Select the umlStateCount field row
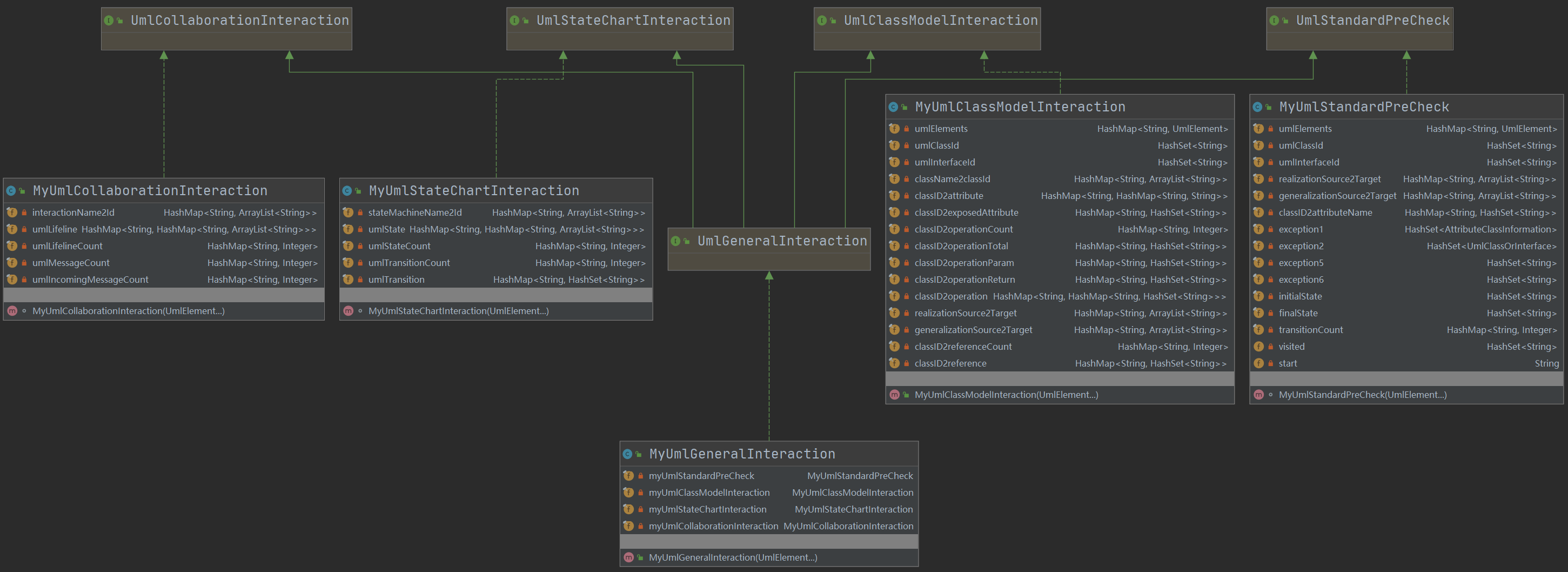Viewport: 1568px width, 572px height. [x=496, y=246]
